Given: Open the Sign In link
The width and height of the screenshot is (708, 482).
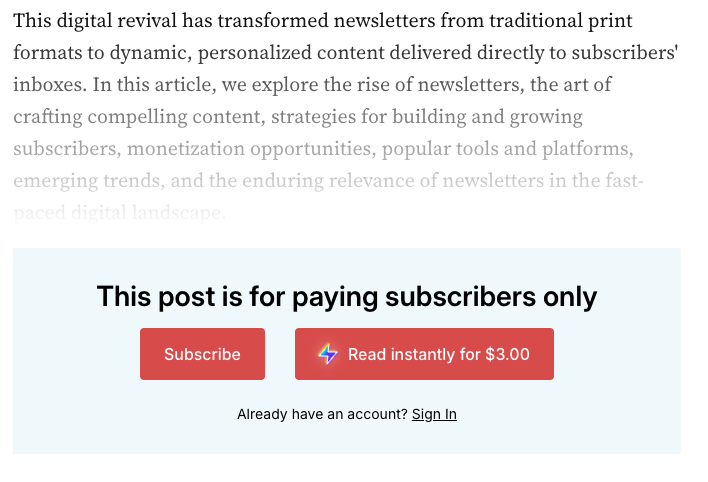Looking at the screenshot, I should coord(434,414).
